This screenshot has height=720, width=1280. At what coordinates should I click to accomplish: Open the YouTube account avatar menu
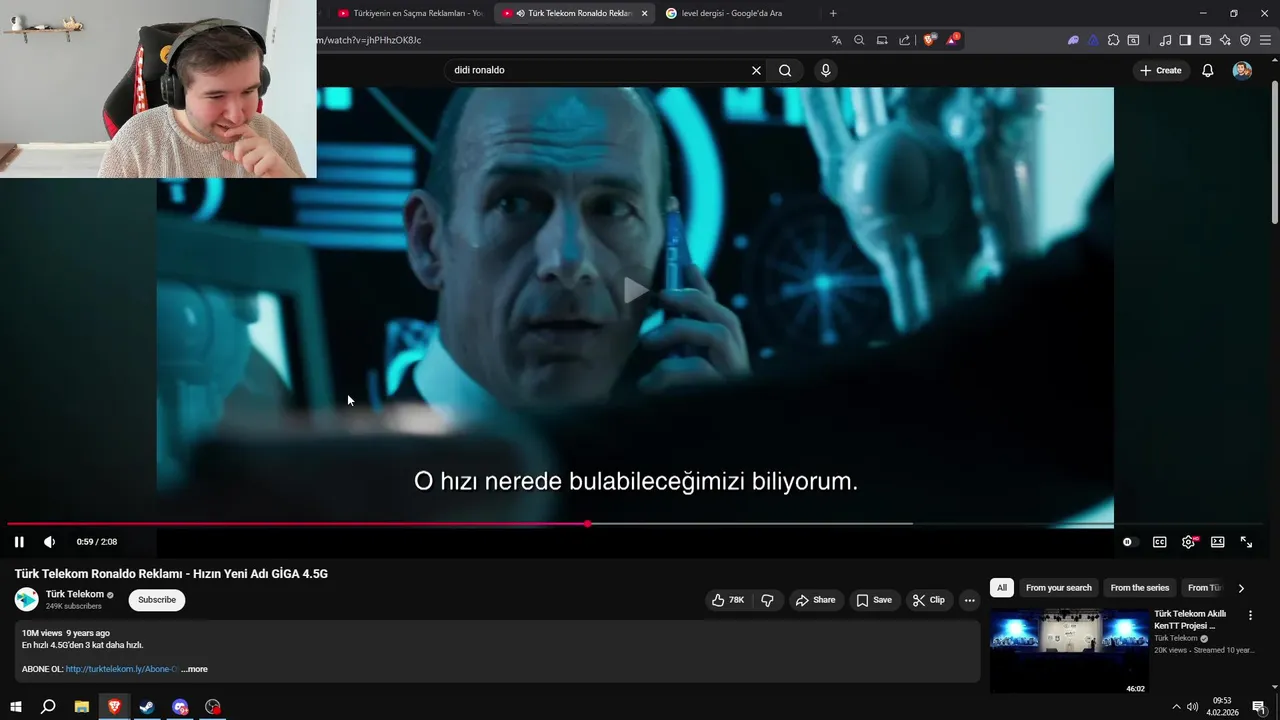(x=1242, y=70)
